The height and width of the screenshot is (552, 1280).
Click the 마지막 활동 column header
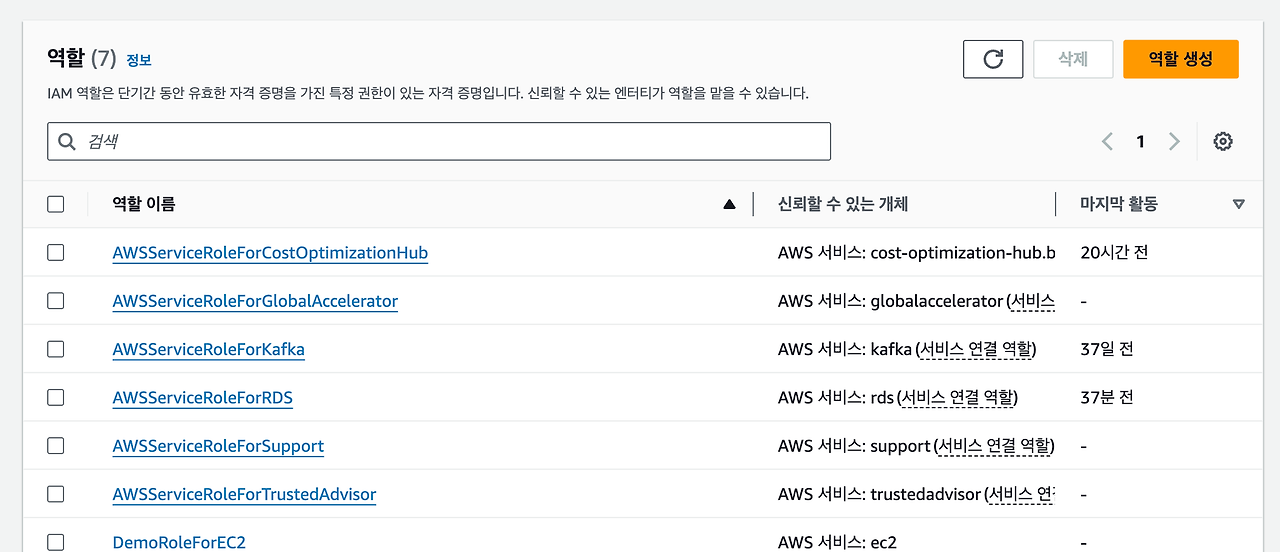tap(1119, 204)
